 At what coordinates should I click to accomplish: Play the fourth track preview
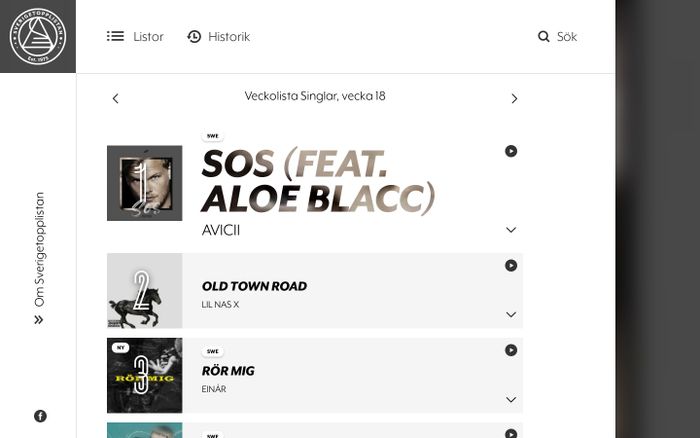(x=511, y=434)
